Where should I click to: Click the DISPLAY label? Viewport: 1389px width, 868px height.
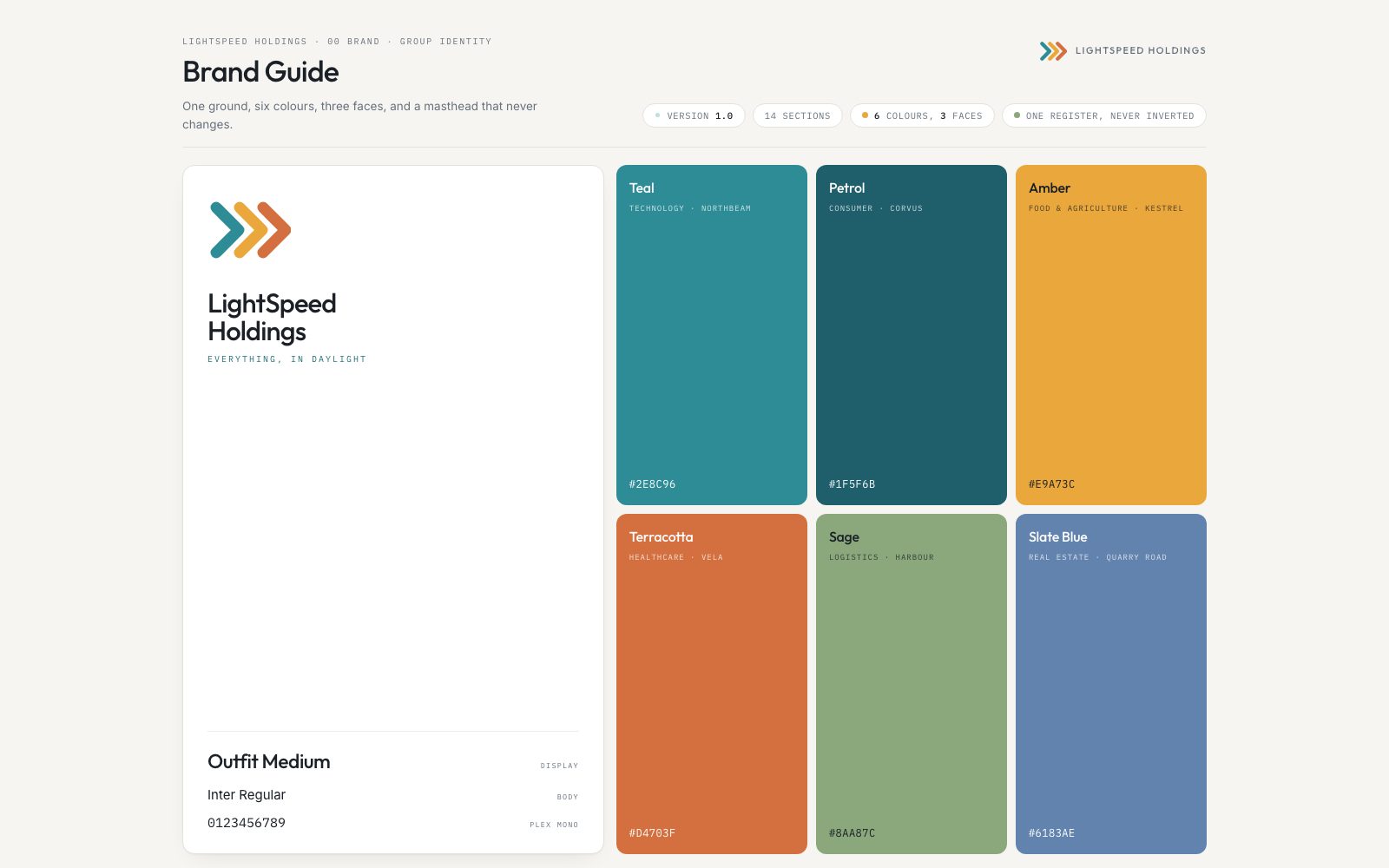[x=559, y=766]
